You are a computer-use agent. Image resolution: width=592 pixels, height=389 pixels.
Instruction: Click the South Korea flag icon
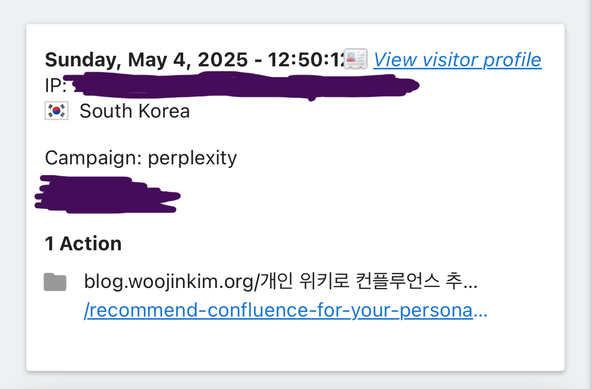pyautogui.click(x=57, y=111)
